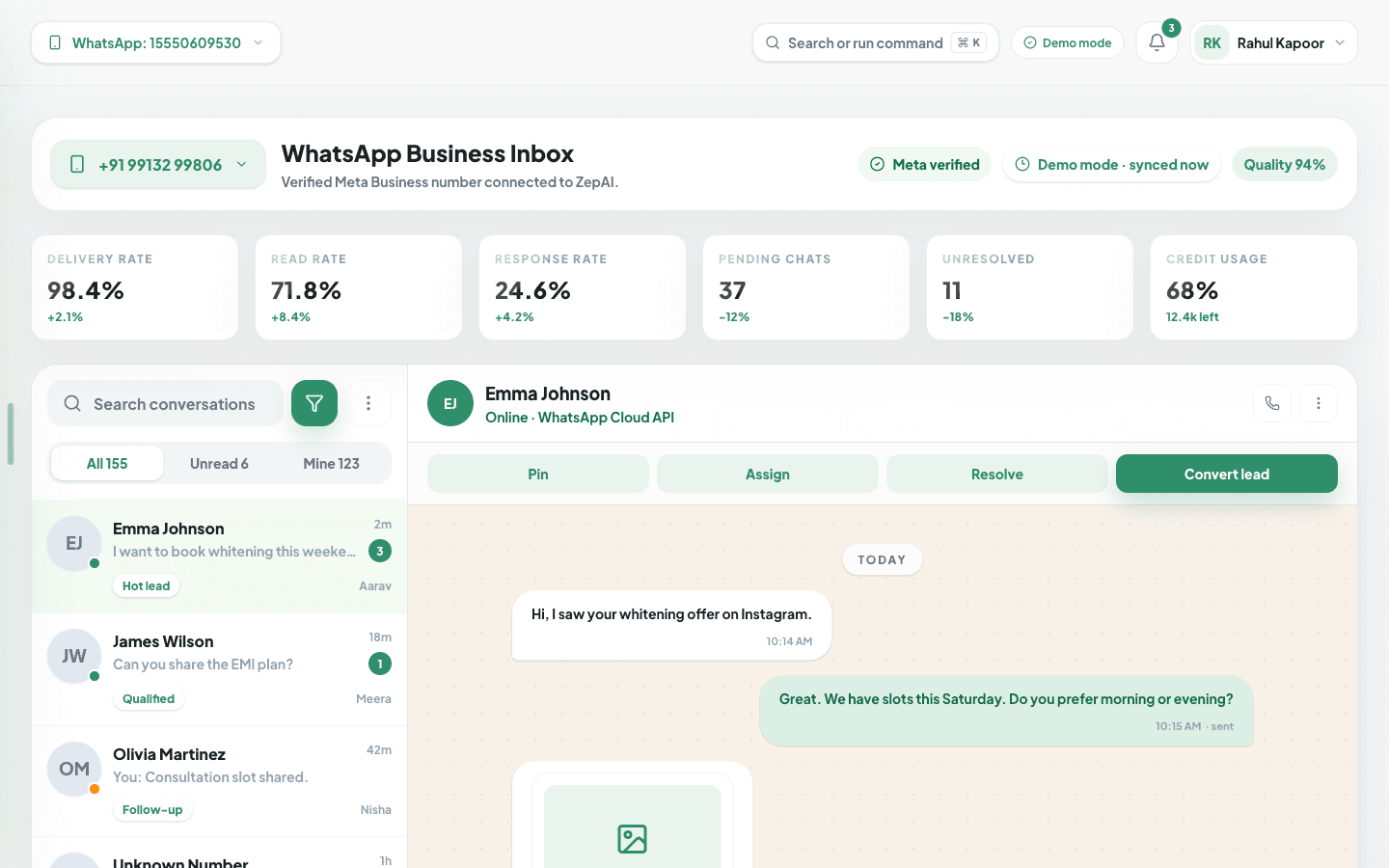The width and height of the screenshot is (1389, 868).
Task: Click the Credit Usage 68% value
Action: tap(1191, 290)
